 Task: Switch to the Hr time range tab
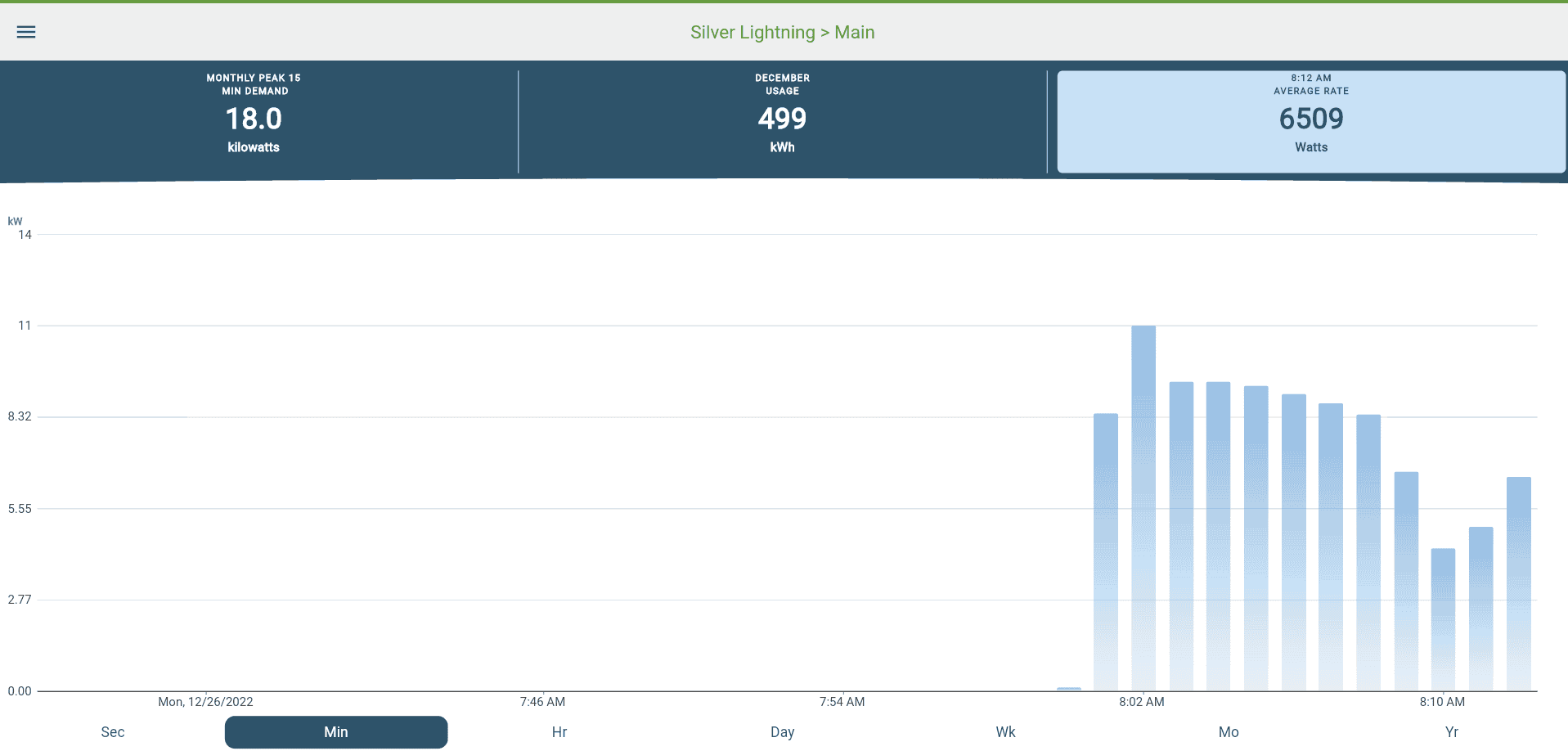559,732
